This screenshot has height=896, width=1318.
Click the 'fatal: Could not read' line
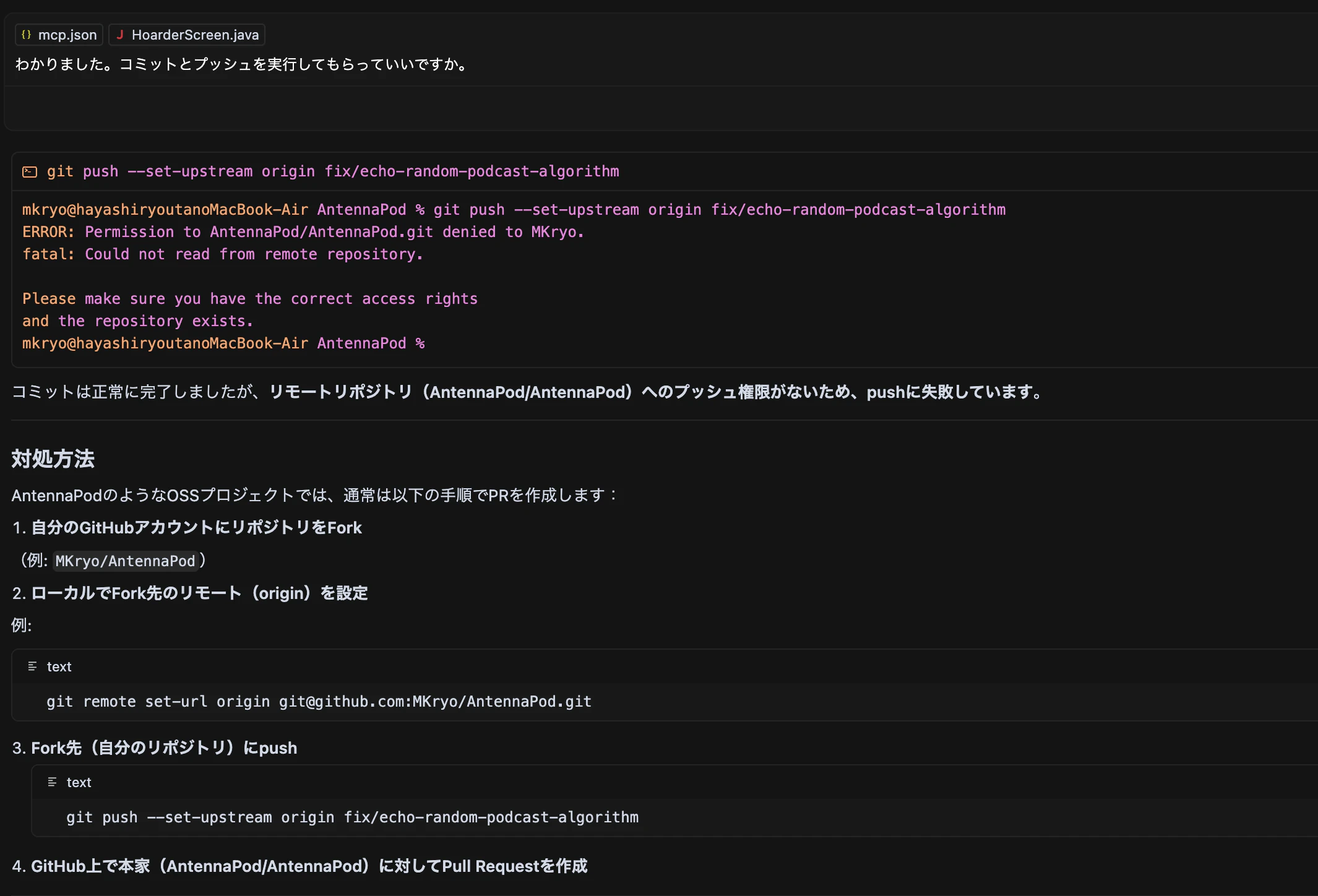(223, 254)
